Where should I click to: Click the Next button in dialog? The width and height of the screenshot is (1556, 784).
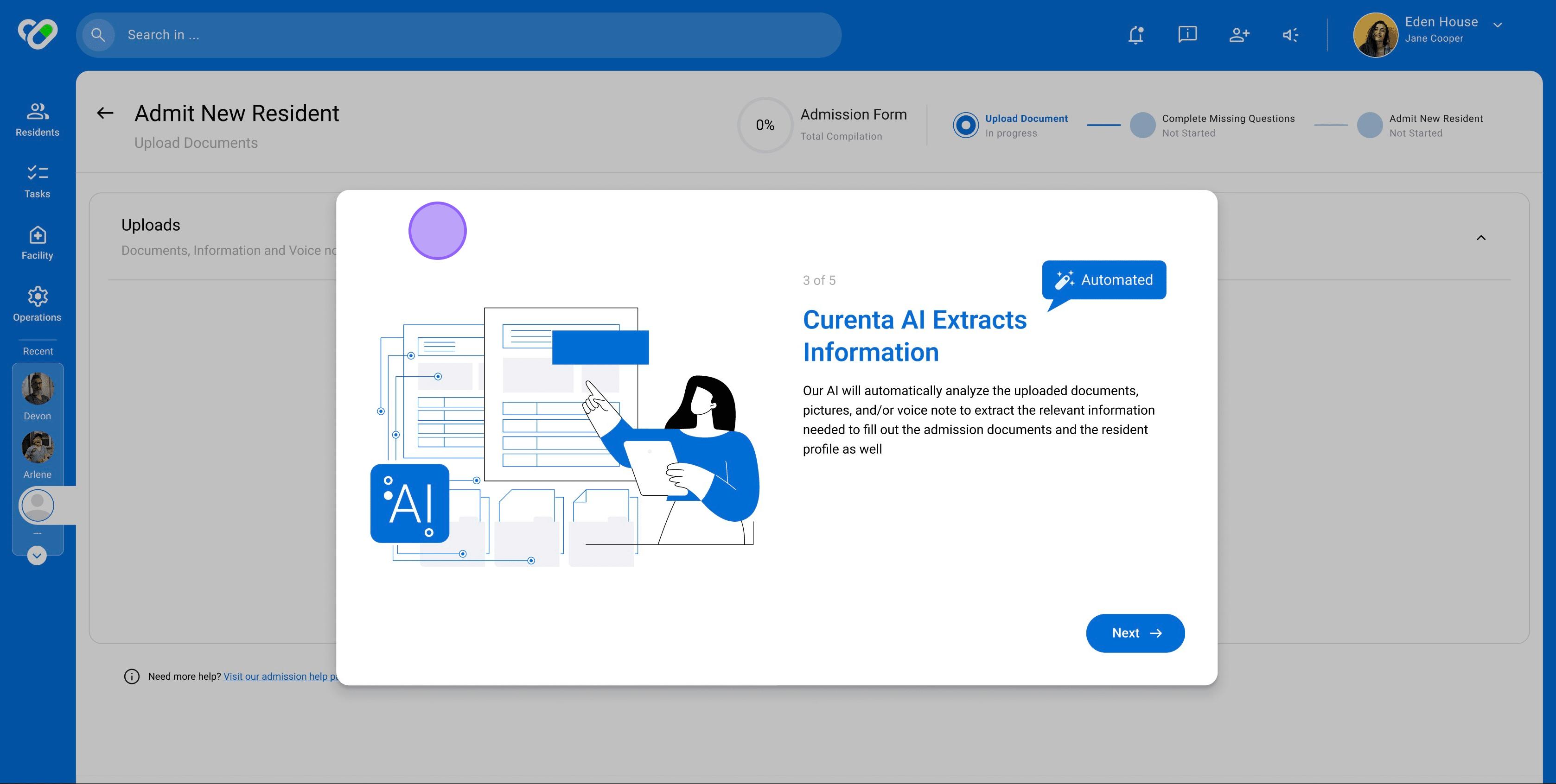point(1135,632)
